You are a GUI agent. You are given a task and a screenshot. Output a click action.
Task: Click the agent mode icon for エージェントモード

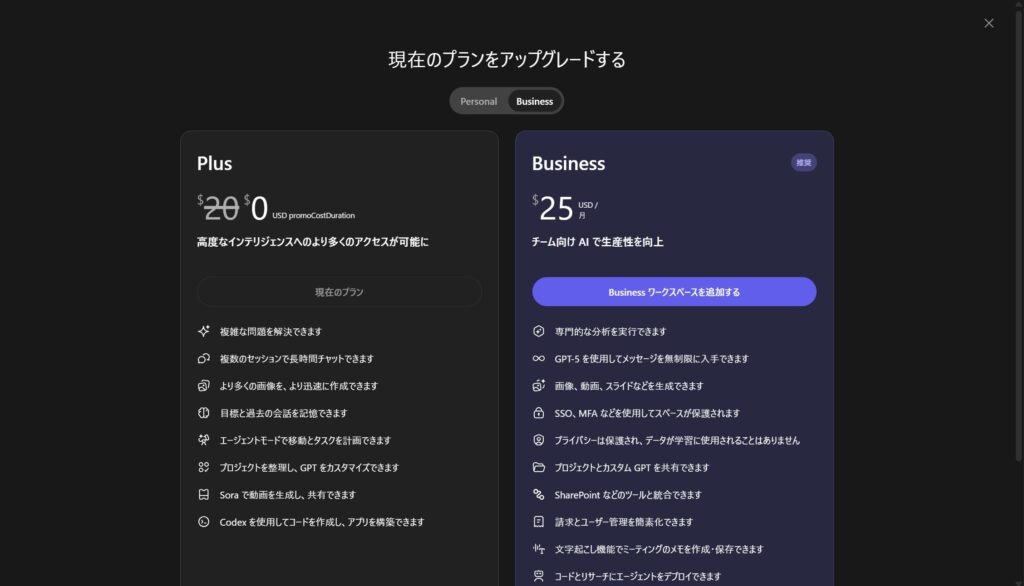coord(204,440)
